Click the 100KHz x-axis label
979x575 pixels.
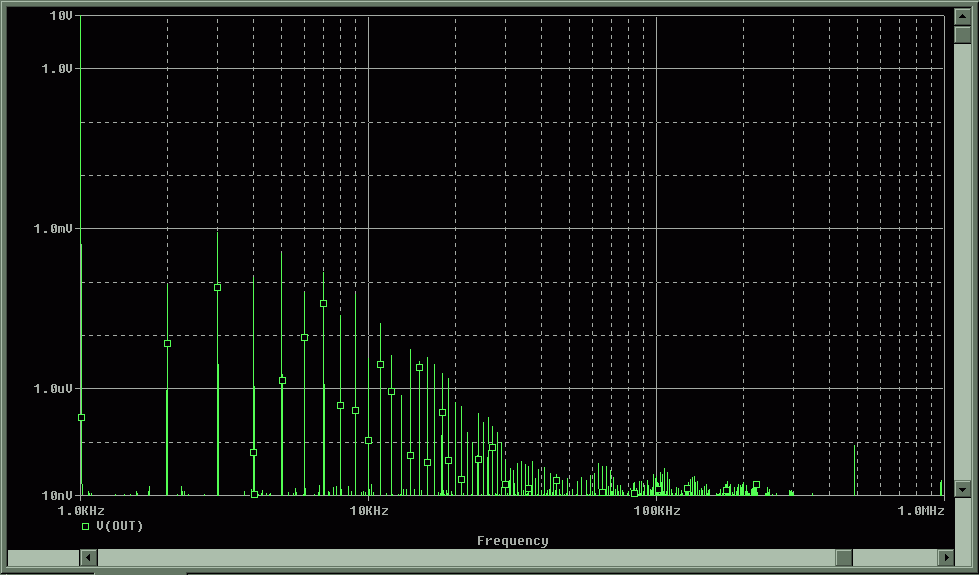pyautogui.click(x=656, y=511)
